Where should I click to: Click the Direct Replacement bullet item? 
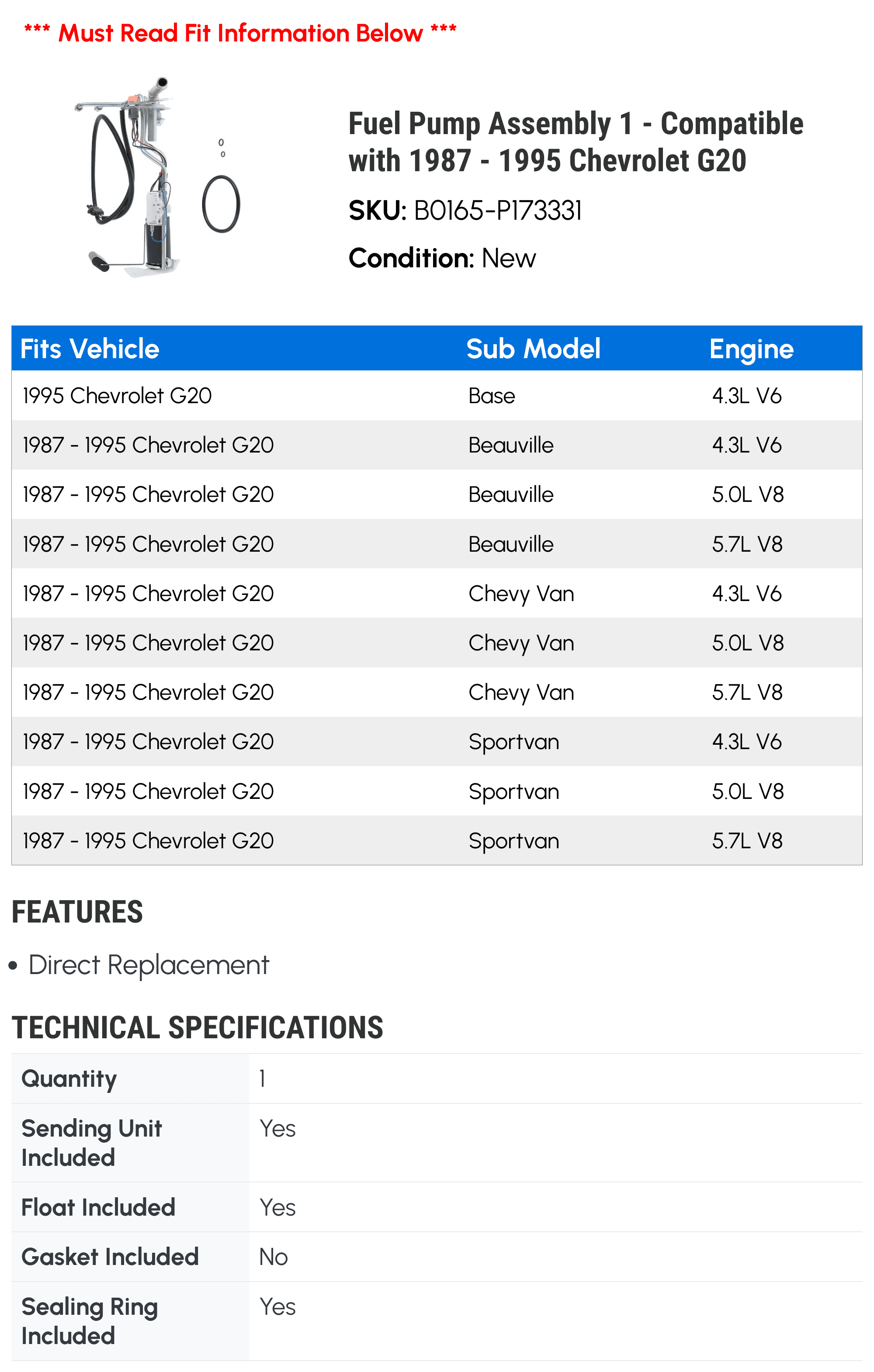(148, 965)
